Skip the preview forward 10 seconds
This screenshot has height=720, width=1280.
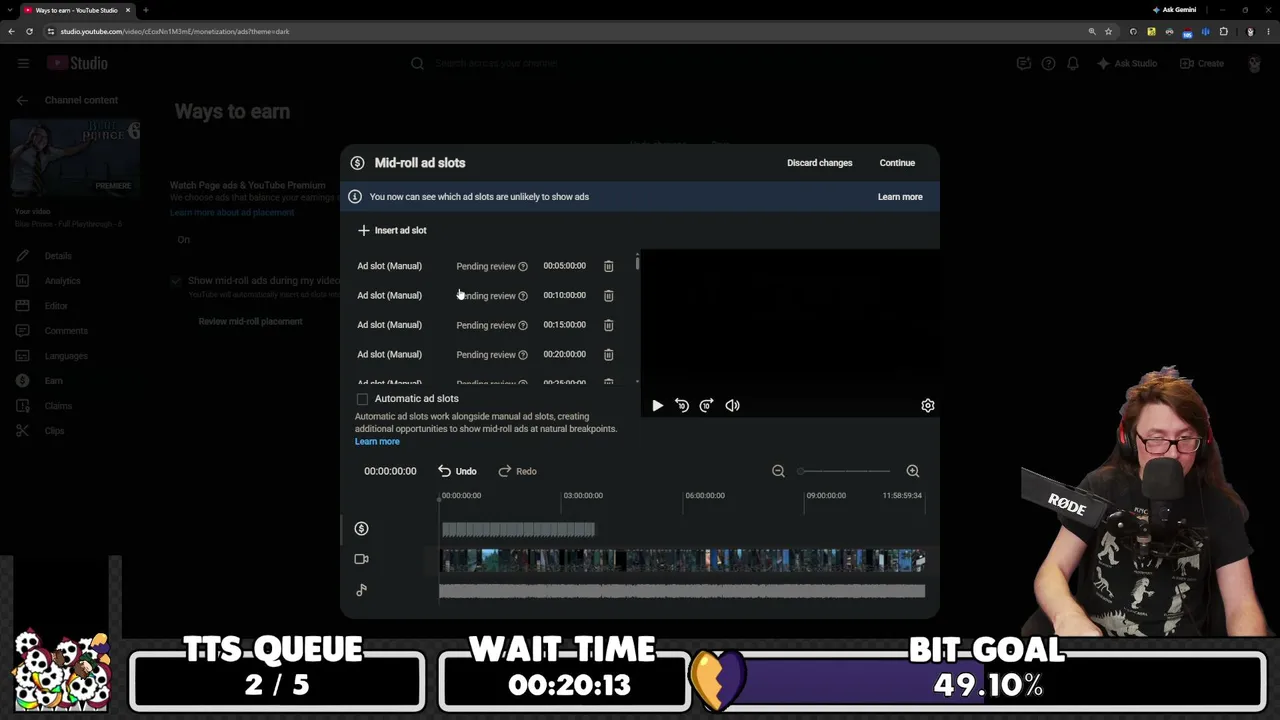pos(706,405)
